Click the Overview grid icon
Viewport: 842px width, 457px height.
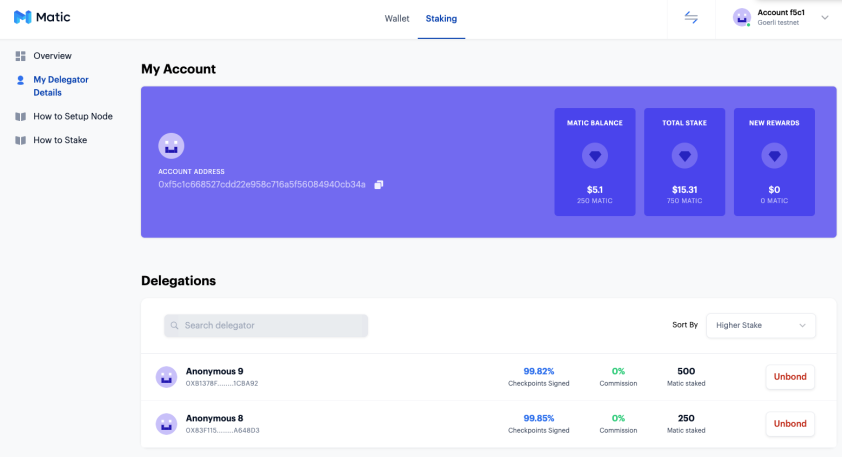tap(20, 56)
